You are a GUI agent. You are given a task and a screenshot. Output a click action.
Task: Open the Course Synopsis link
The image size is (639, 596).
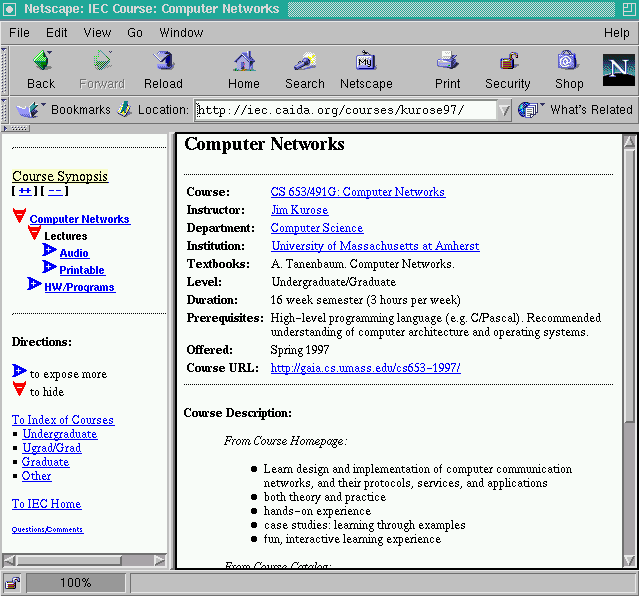60,176
